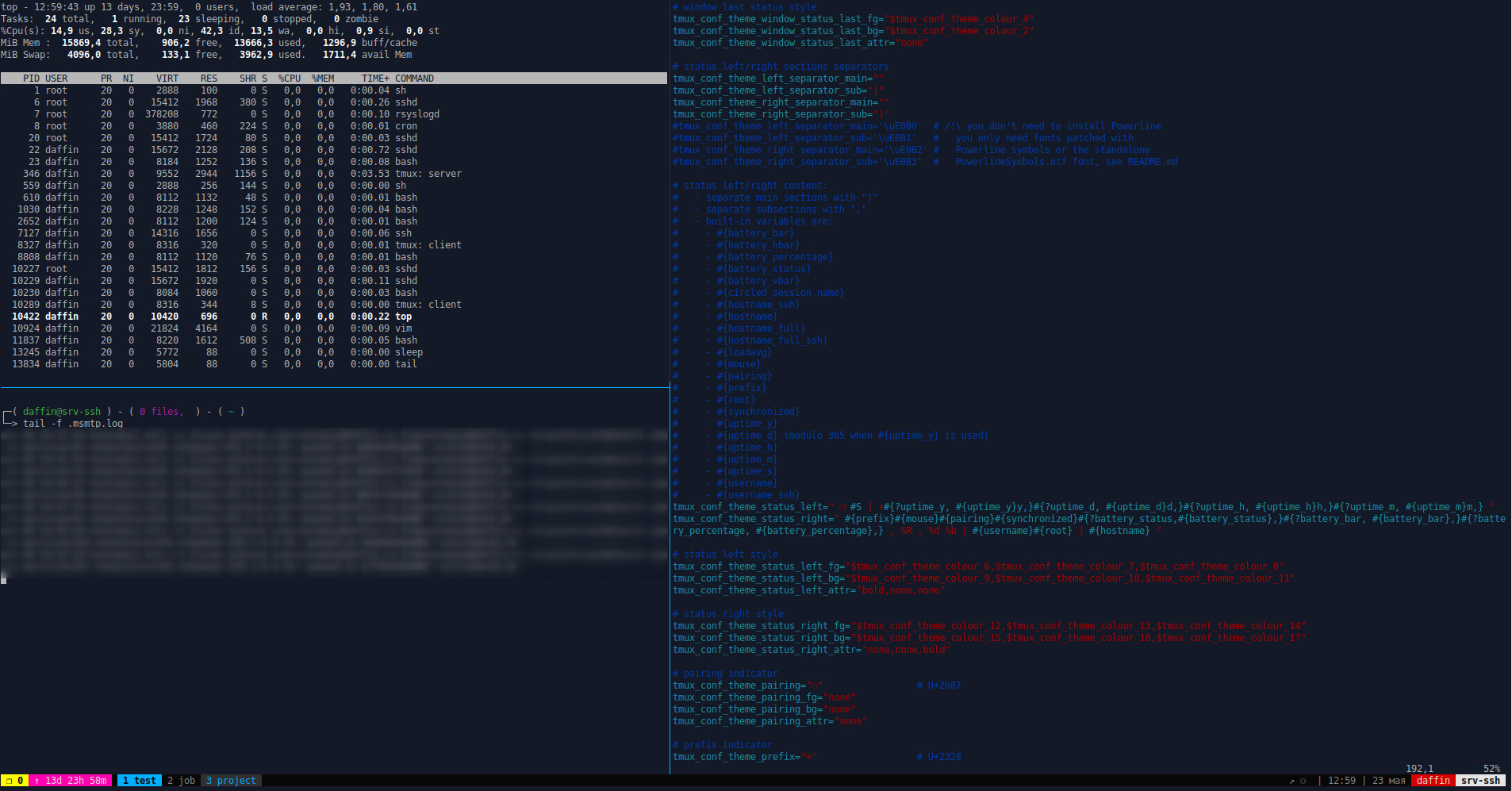Switch to tmux window 3 project
This screenshot has width=1512, height=791.
(231, 781)
